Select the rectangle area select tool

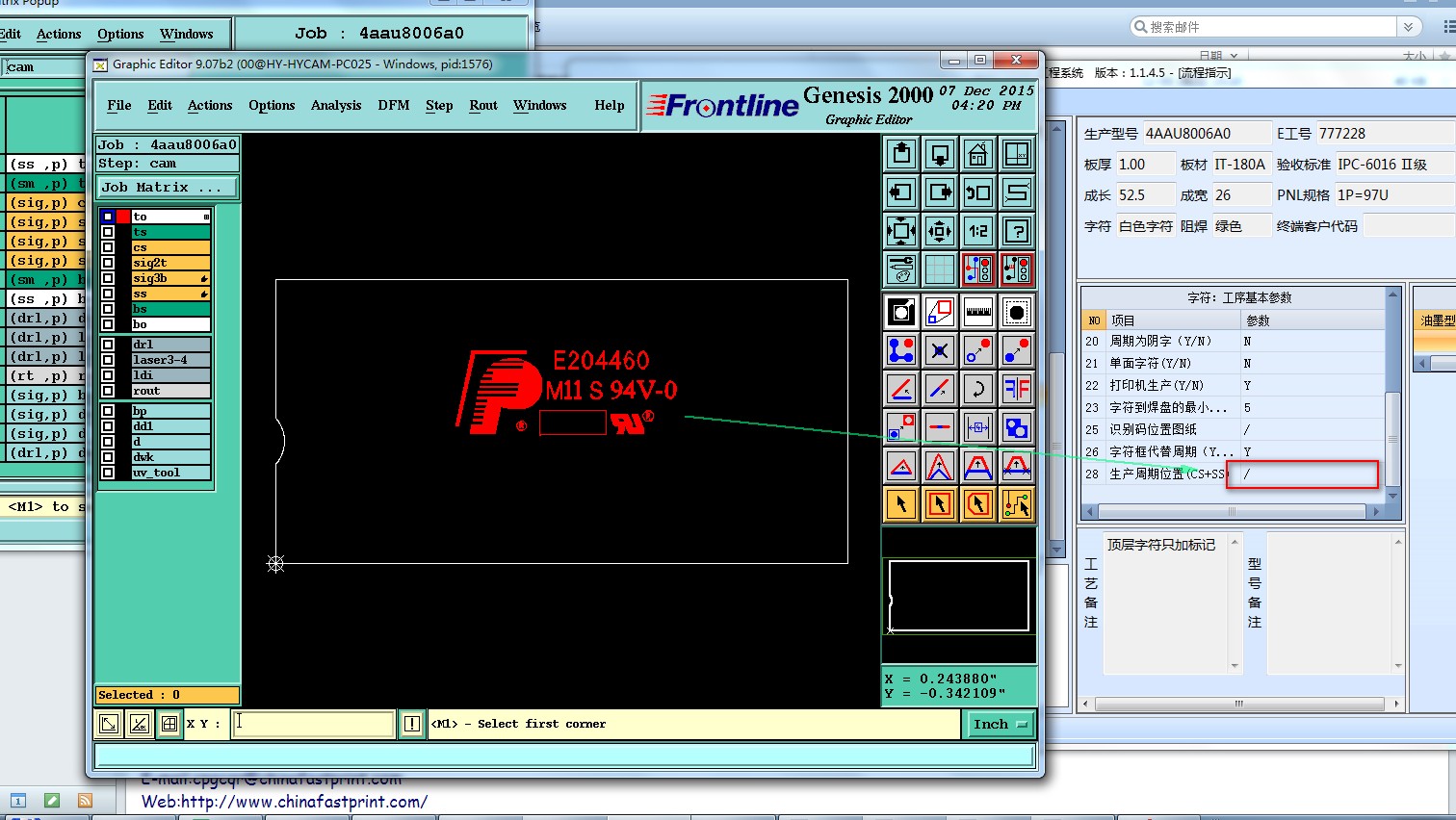coord(940,503)
